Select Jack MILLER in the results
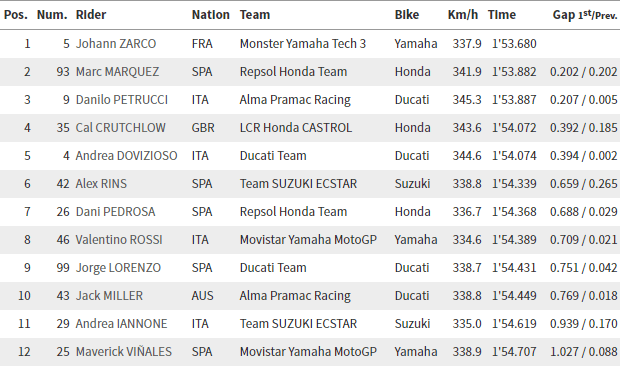Viewport: 620px width, 366px height. pos(109,296)
